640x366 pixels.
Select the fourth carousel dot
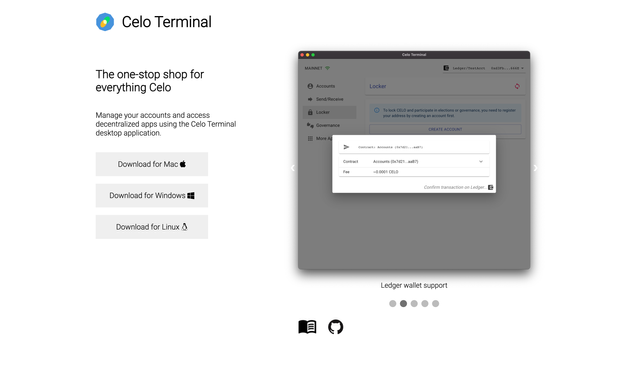tap(425, 304)
